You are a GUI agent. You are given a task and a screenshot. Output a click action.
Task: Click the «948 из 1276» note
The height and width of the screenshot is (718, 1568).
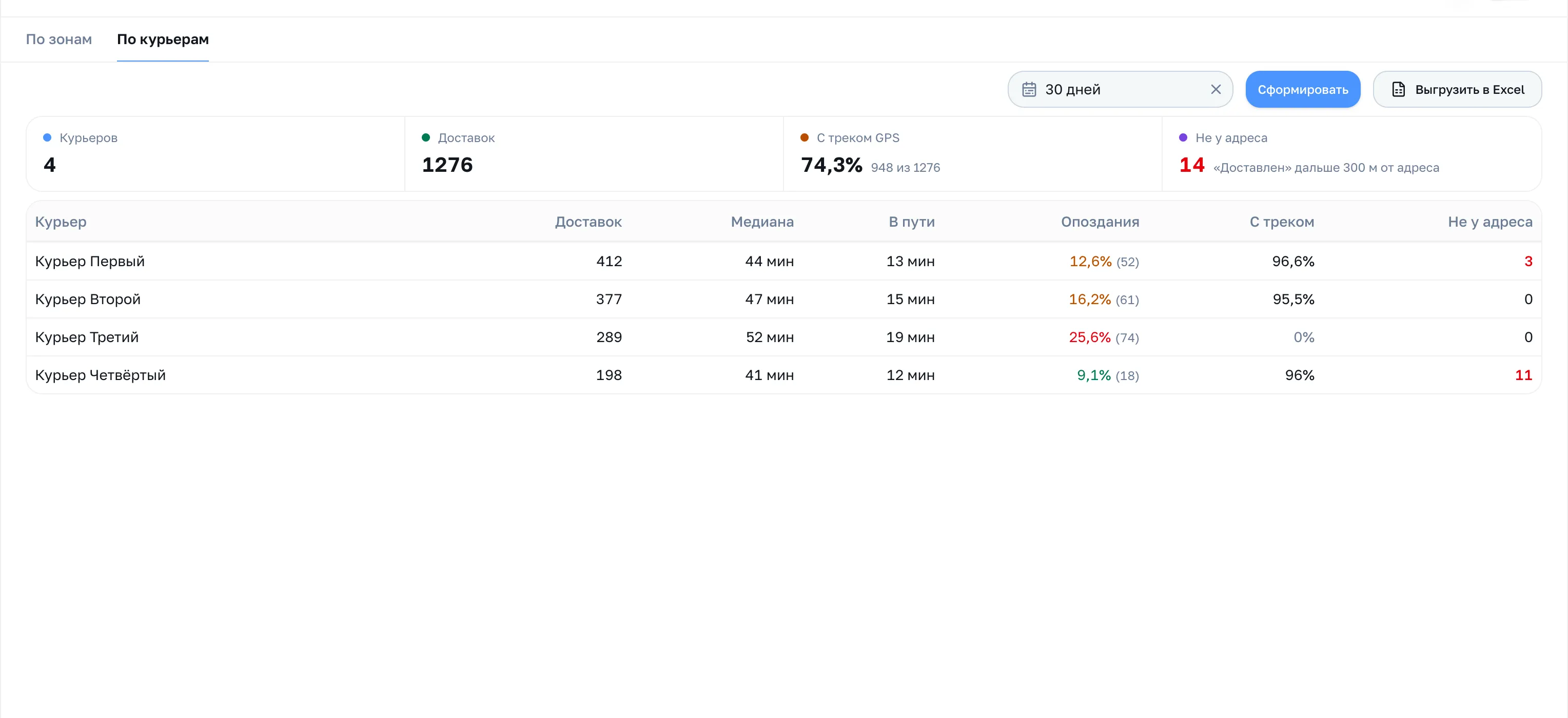point(905,168)
